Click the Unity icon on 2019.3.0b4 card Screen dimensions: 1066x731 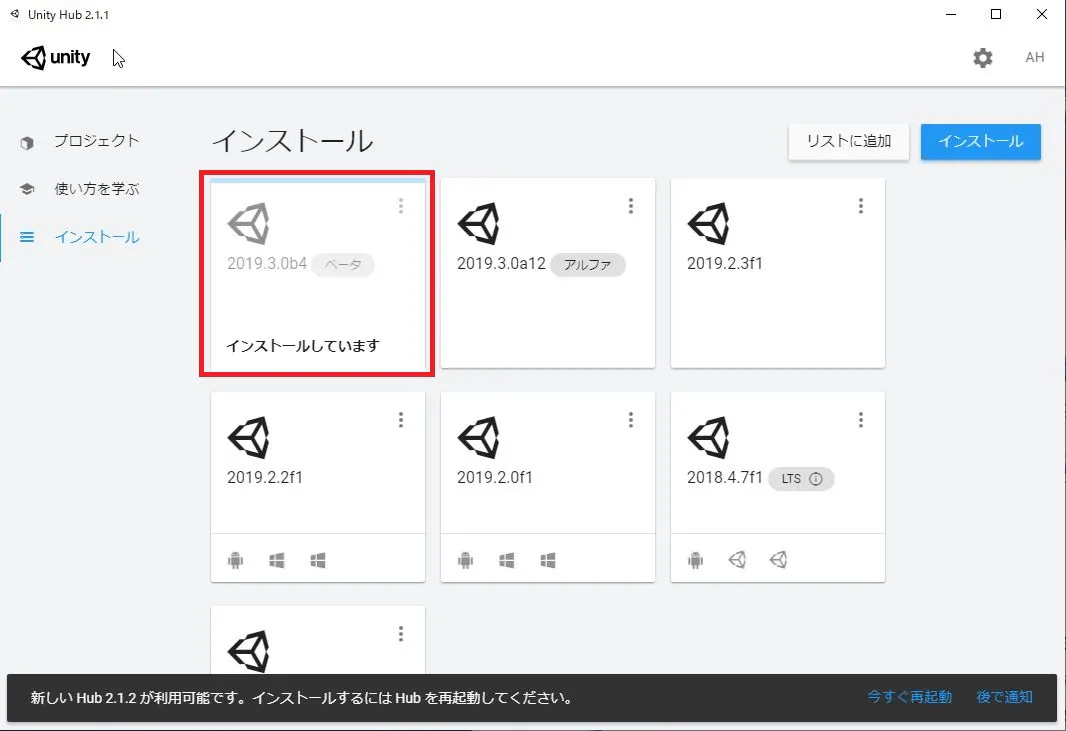(249, 224)
